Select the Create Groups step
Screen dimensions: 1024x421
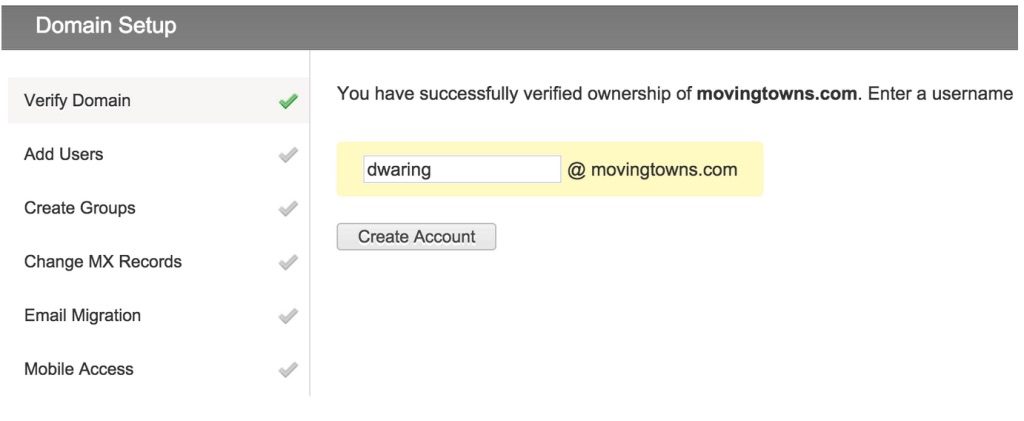(158, 208)
